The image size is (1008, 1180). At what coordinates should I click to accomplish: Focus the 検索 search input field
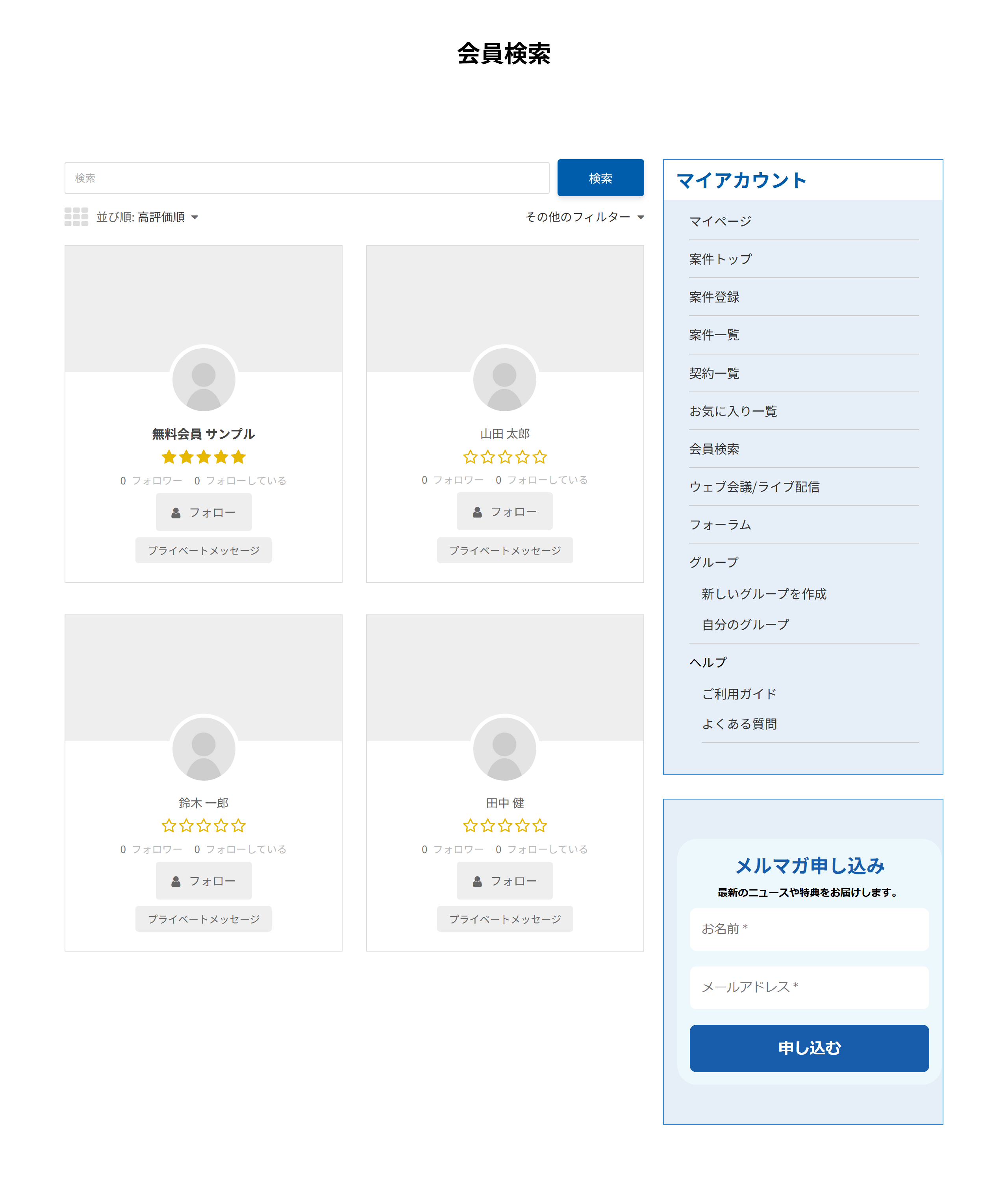306,178
